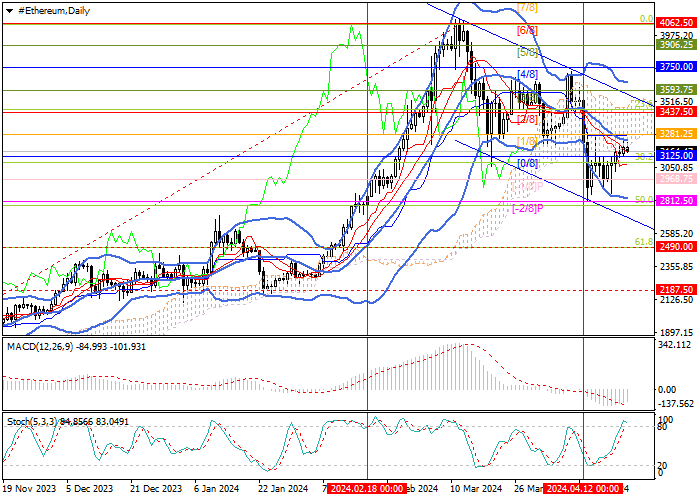Select the 3906.25 green price label
The width and height of the screenshot is (700, 500).
(x=676, y=45)
